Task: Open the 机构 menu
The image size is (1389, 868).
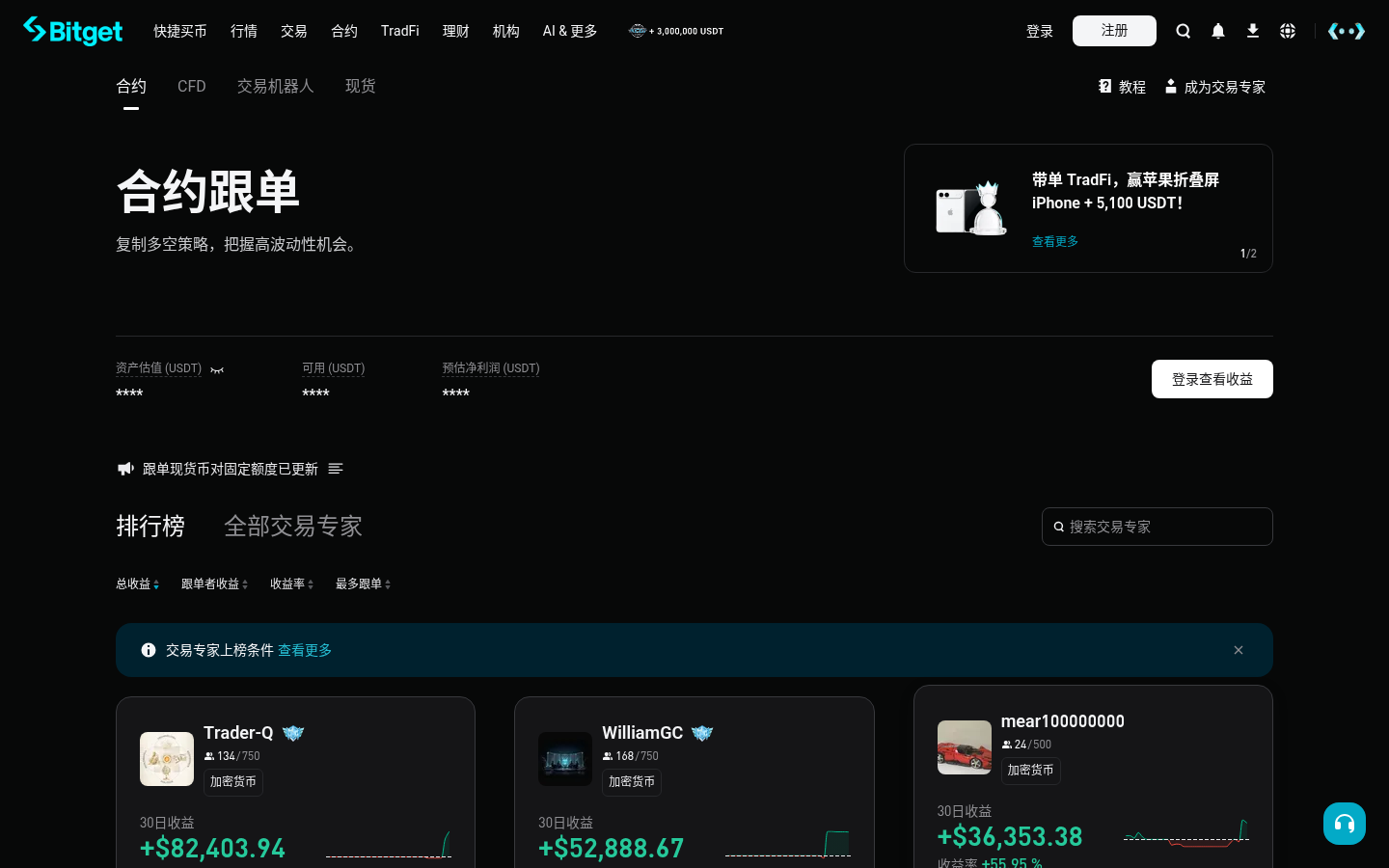Action: [506, 31]
